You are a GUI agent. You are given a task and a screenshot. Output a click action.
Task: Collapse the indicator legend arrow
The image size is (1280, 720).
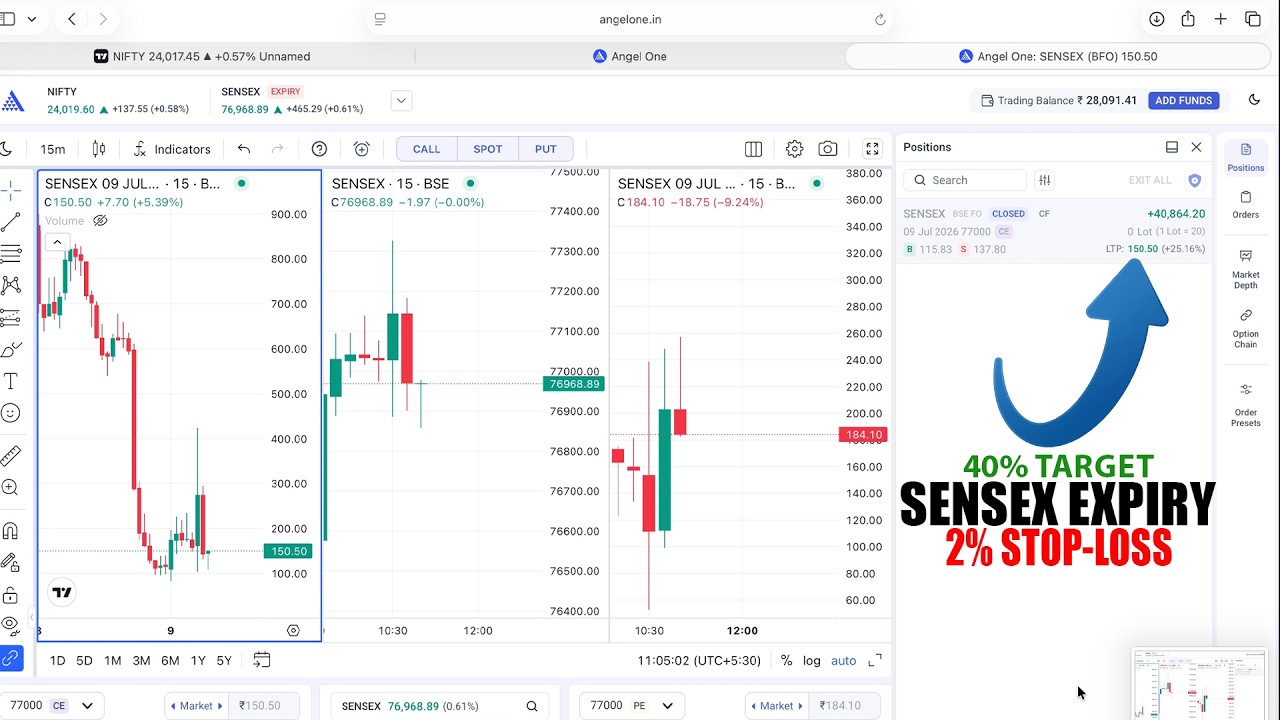(x=57, y=242)
